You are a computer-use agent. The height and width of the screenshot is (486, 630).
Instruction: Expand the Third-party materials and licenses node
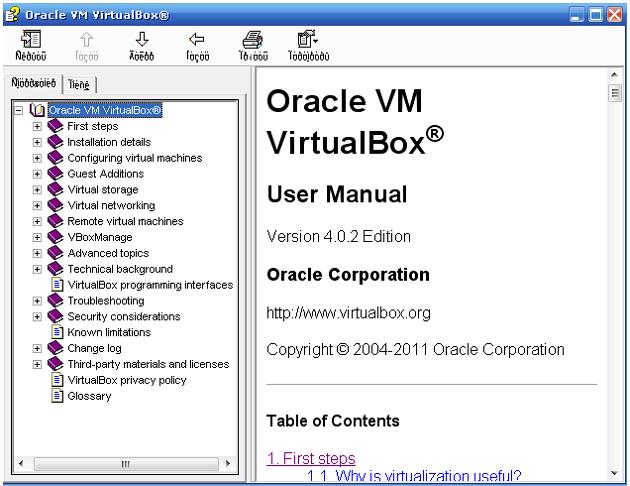[37, 364]
